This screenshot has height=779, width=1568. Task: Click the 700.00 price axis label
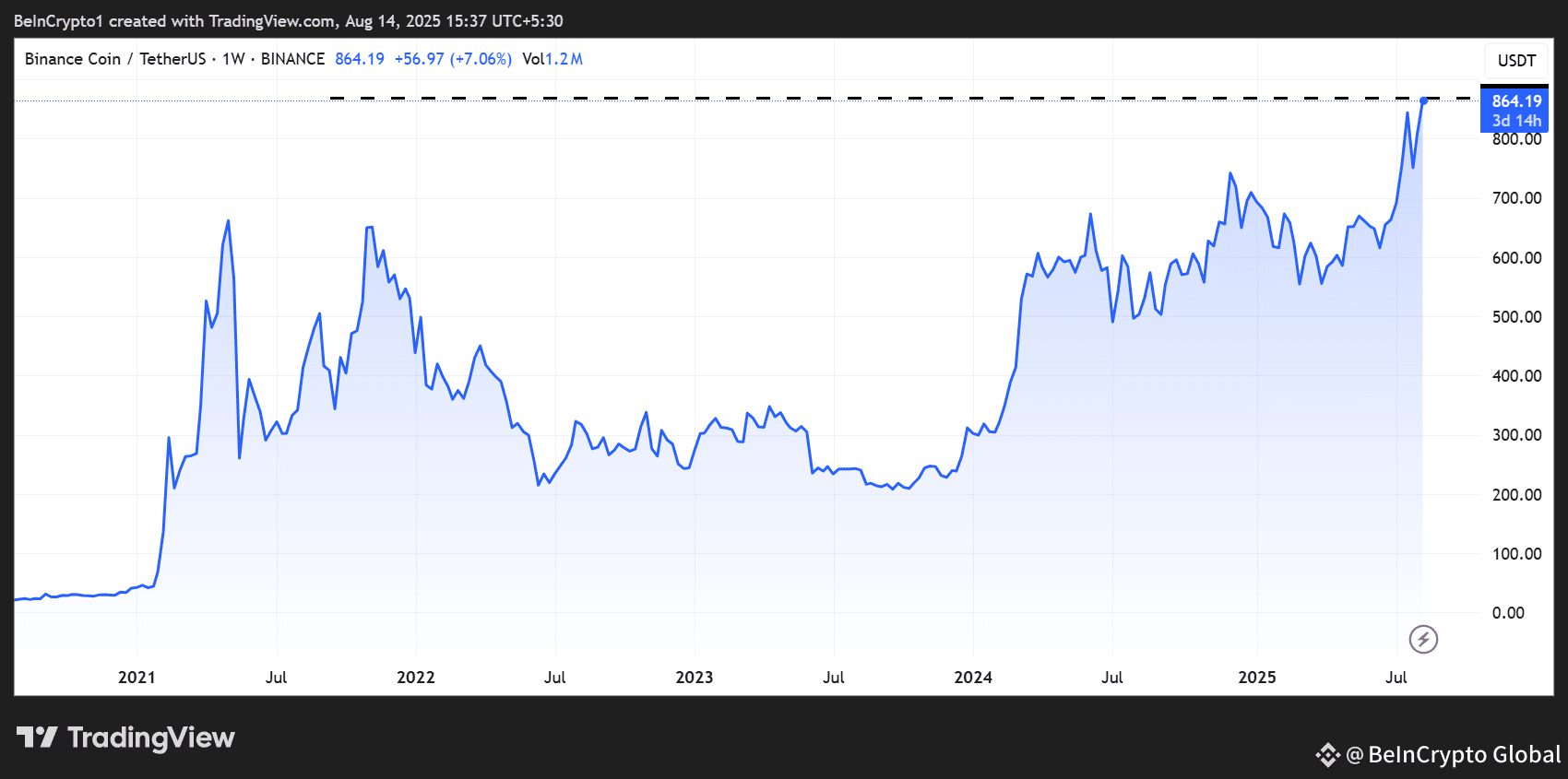click(x=1516, y=198)
